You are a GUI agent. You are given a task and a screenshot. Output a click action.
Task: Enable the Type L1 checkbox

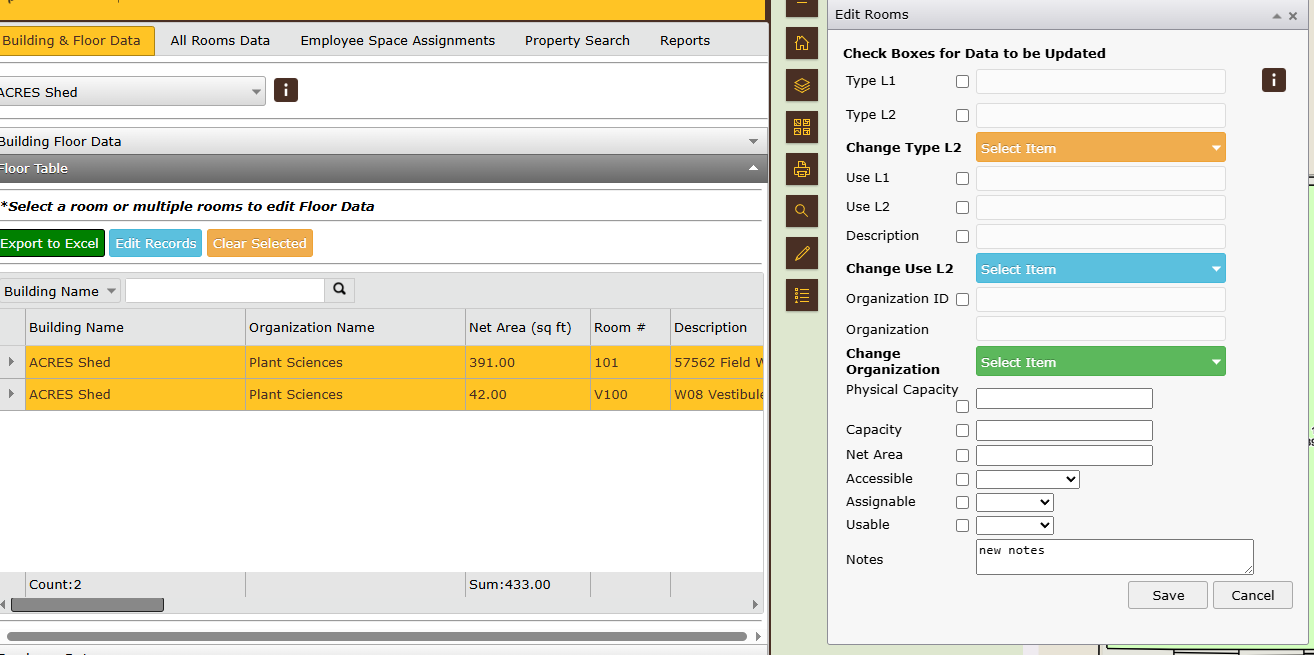pos(962,82)
